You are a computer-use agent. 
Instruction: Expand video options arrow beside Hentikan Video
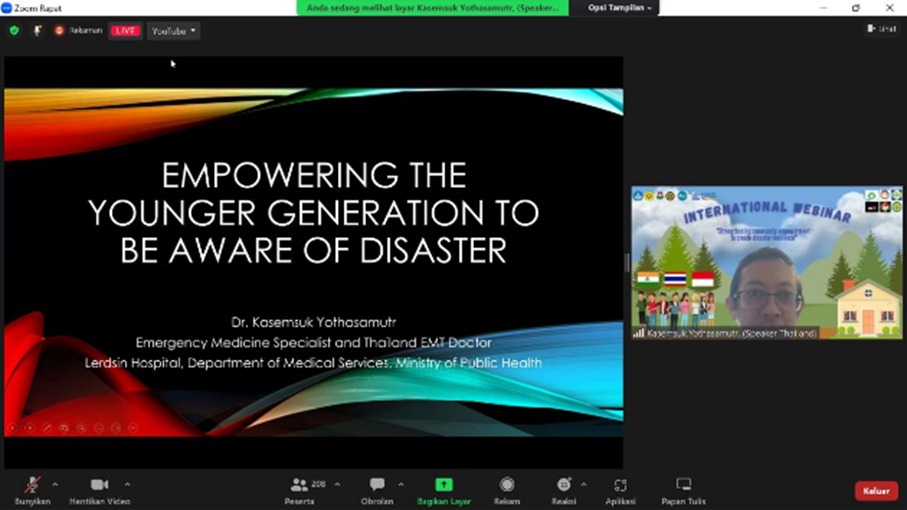tap(127, 484)
